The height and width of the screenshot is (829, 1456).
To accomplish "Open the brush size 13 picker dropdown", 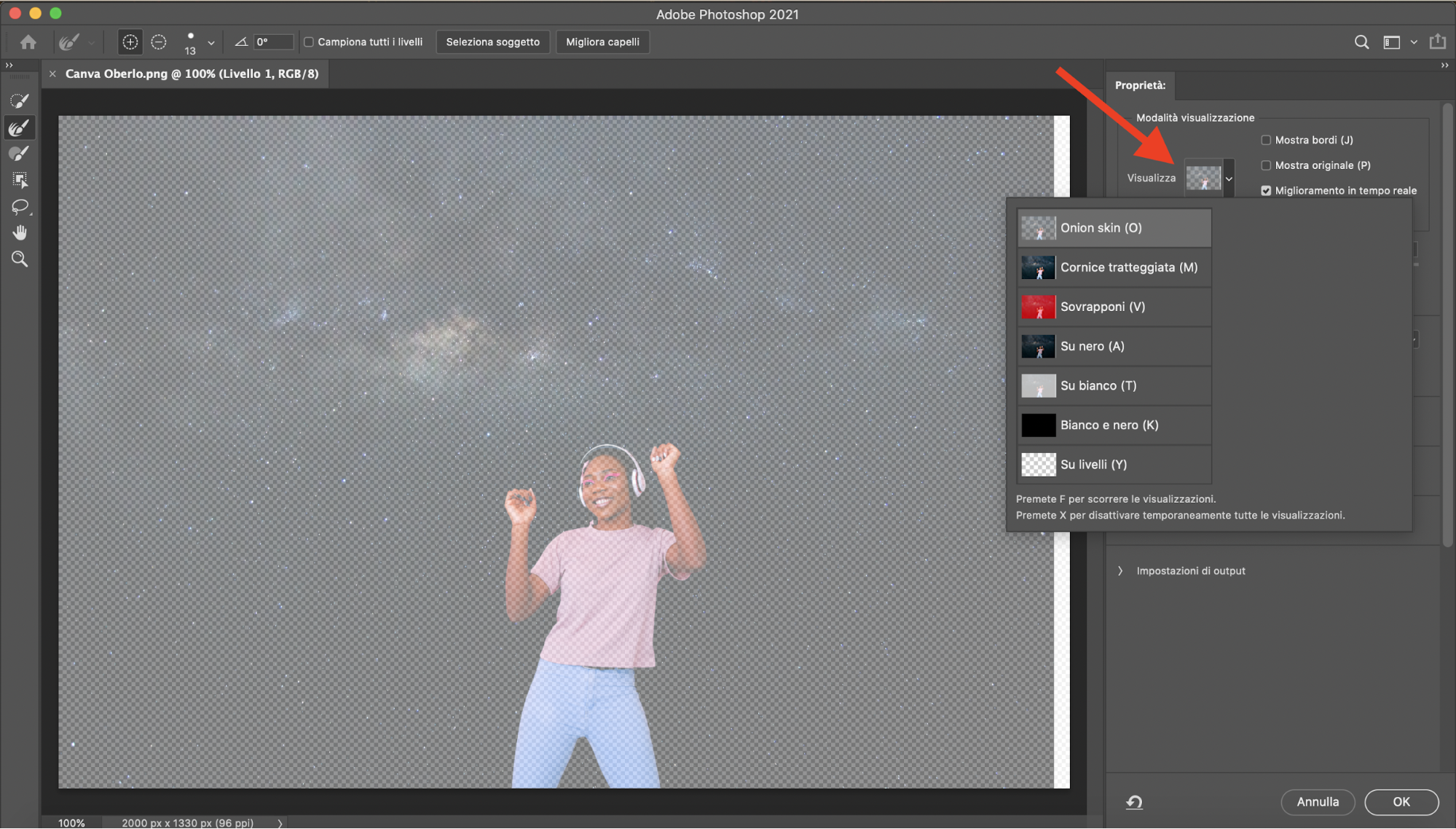I will (x=211, y=43).
